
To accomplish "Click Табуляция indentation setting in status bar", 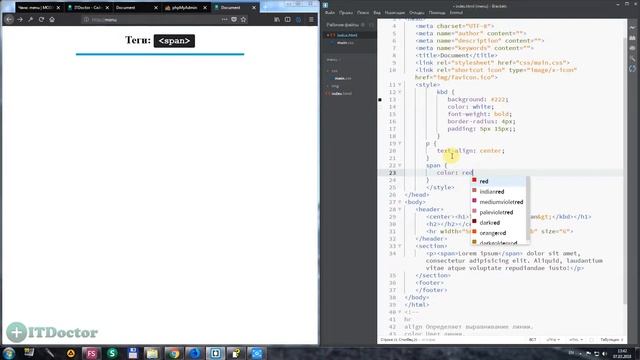I will tap(611, 340).
